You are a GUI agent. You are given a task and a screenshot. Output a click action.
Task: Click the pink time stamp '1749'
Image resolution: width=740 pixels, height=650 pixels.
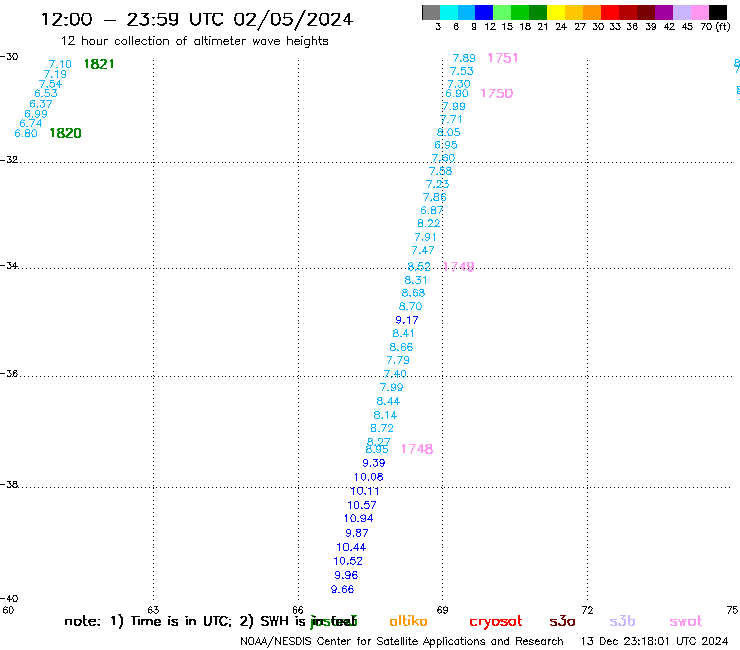tap(459, 267)
